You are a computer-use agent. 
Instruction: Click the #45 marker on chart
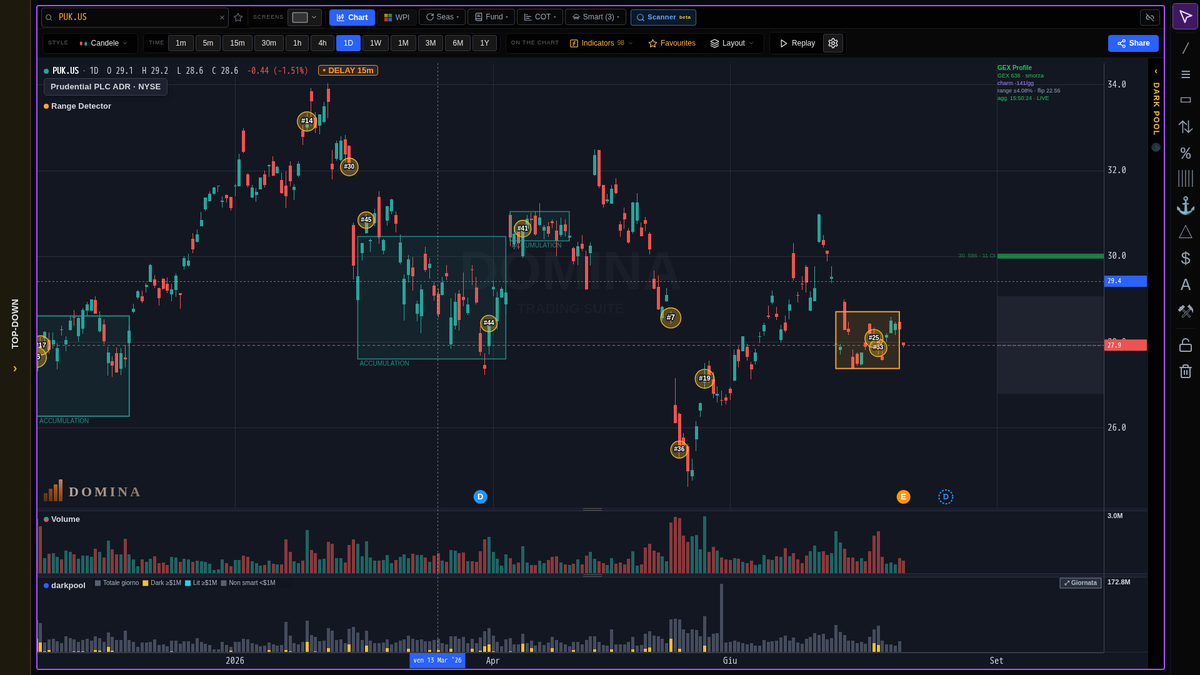[x=366, y=220]
